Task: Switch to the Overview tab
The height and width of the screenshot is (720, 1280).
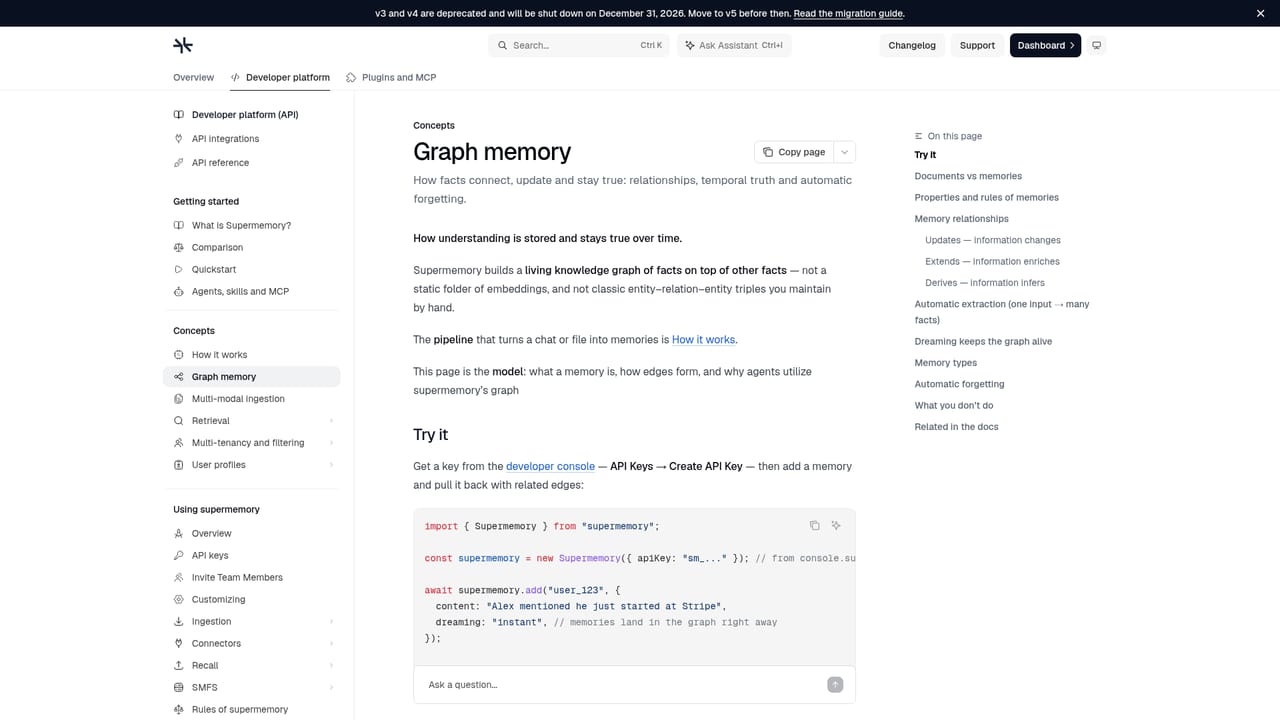Action: coord(193,77)
